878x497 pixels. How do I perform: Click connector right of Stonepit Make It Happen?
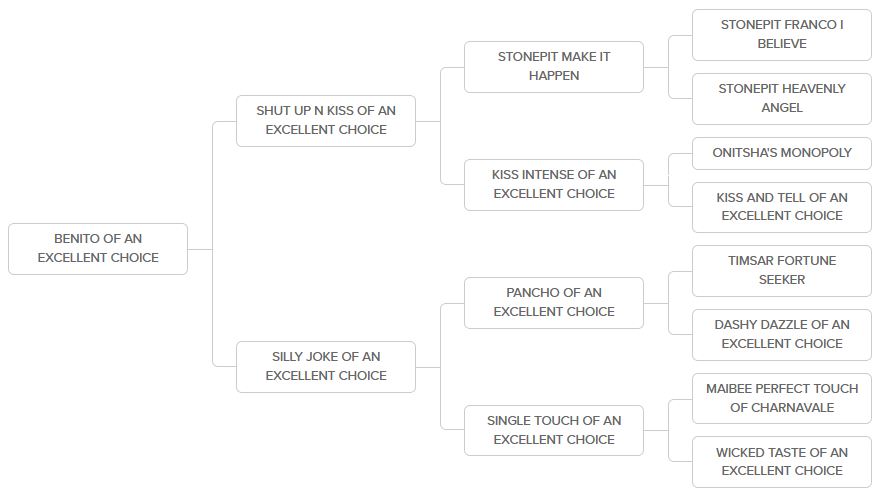pyautogui.click(x=656, y=67)
